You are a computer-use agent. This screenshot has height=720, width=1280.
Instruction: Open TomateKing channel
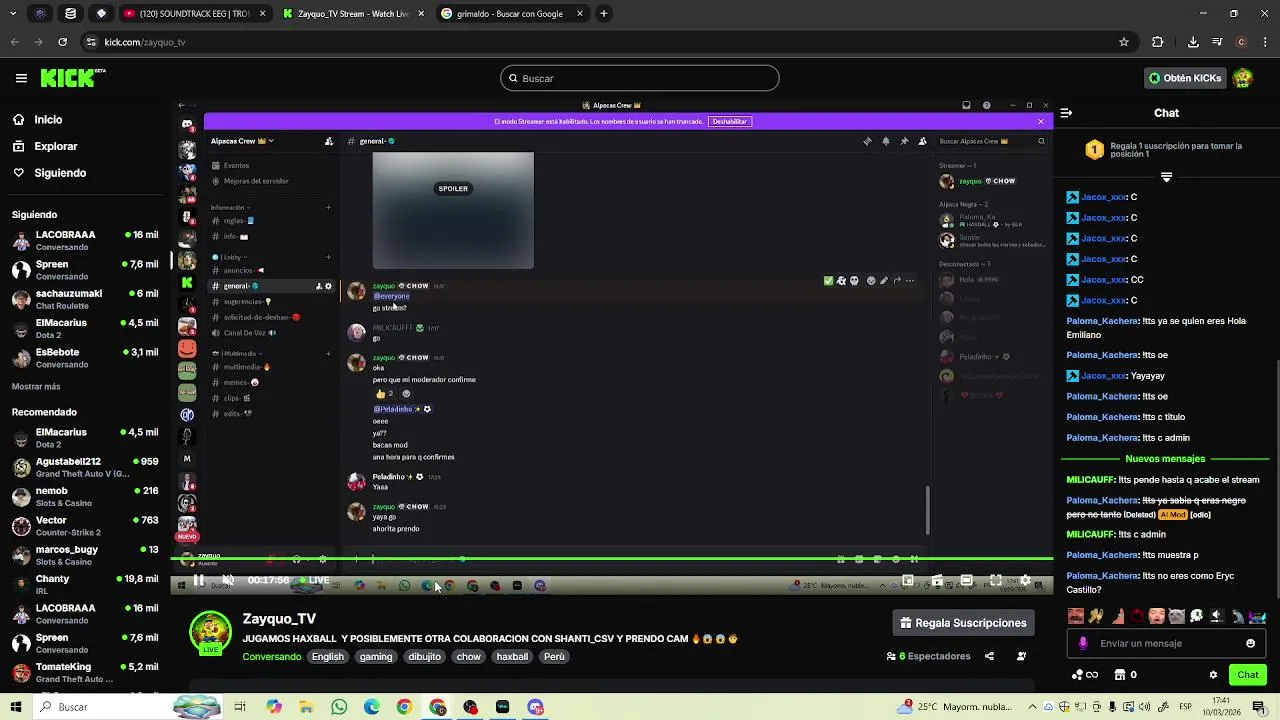coord(85,672)
